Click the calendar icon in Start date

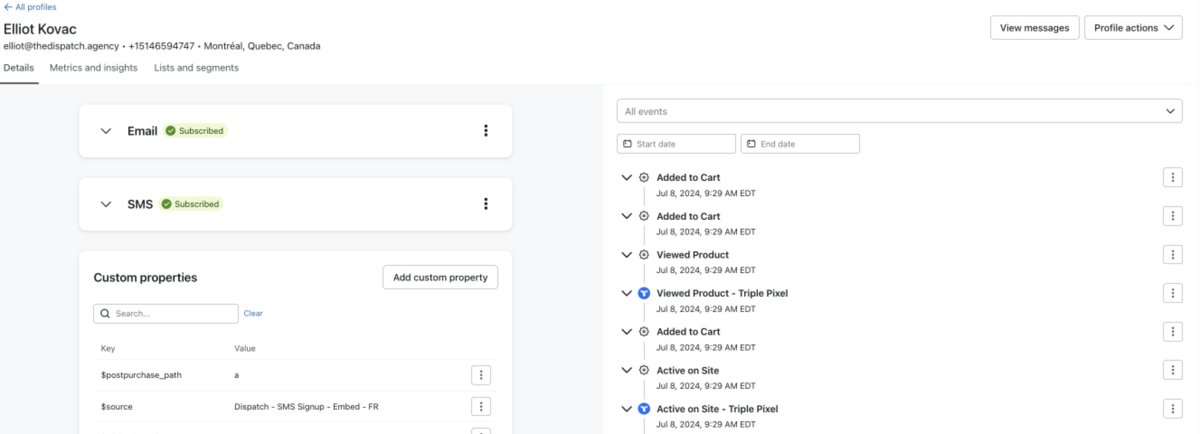coord(628,144)
